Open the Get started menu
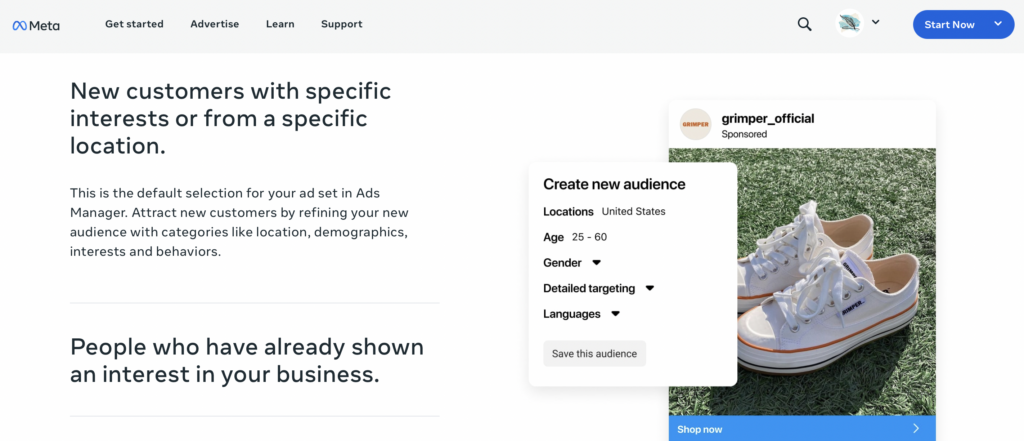The height and width of the screenshot is (441, 1024). pyautogui.click(x=134, y=24)
